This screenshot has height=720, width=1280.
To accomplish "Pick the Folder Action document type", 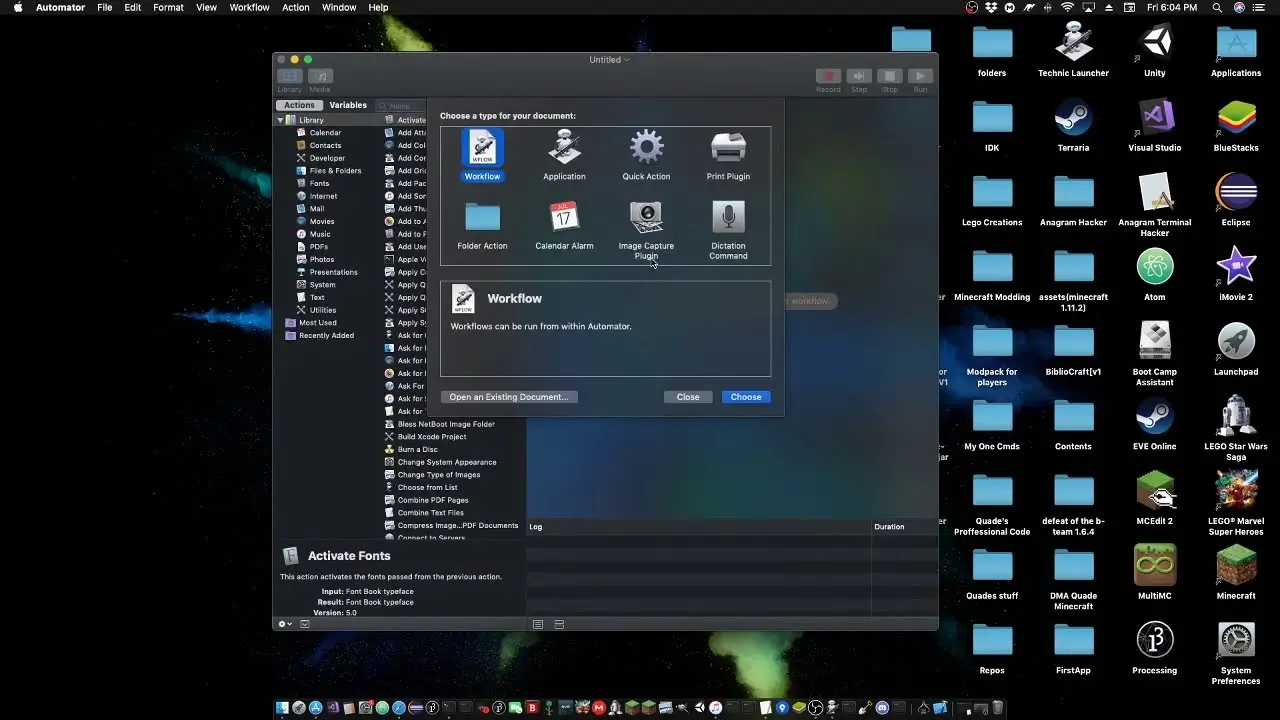I will (x=481, y=220).
